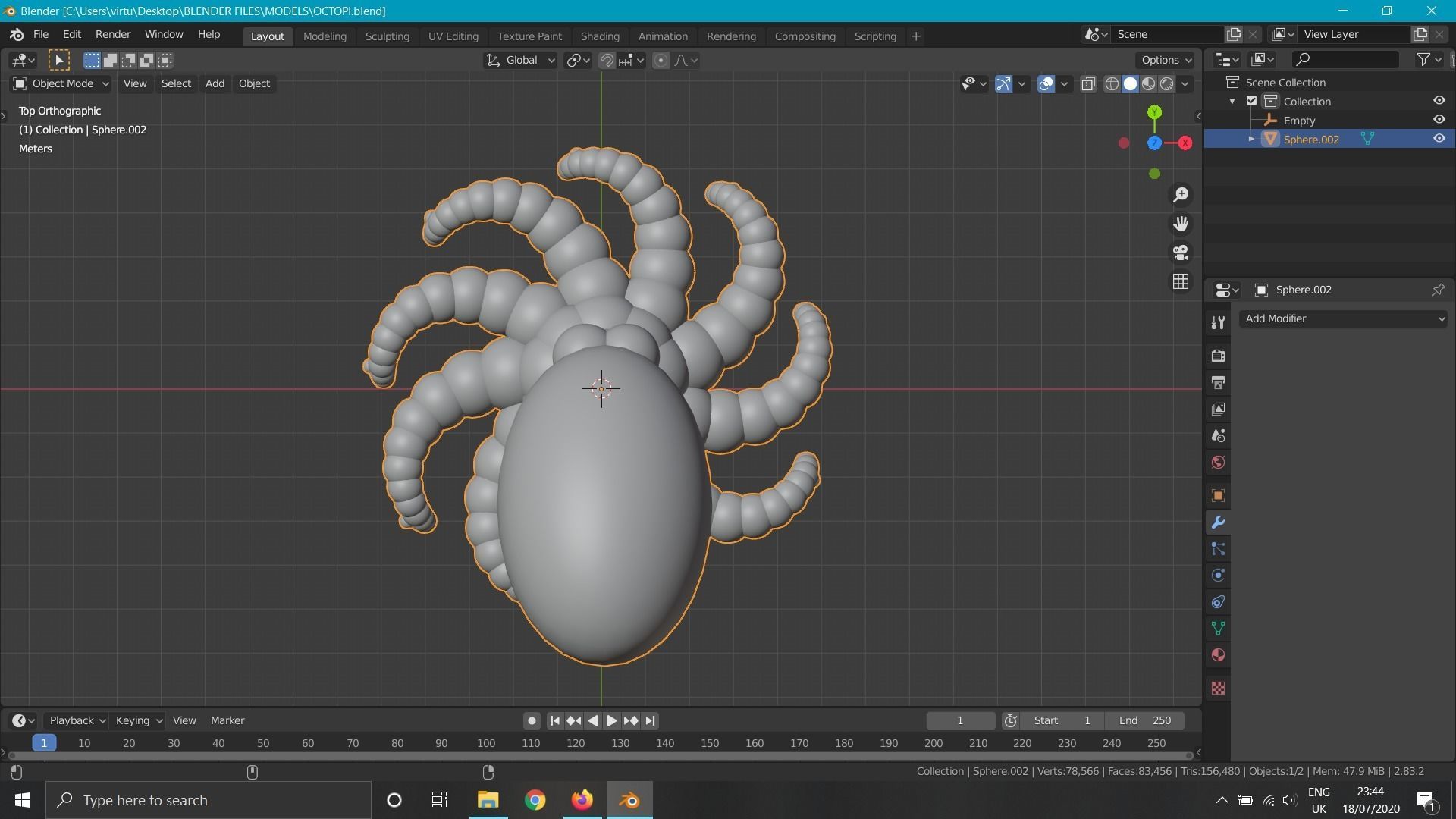1456x819 pixels.
Task: Click the outliner filter funnel icon
Action: tap(1423, 59)
